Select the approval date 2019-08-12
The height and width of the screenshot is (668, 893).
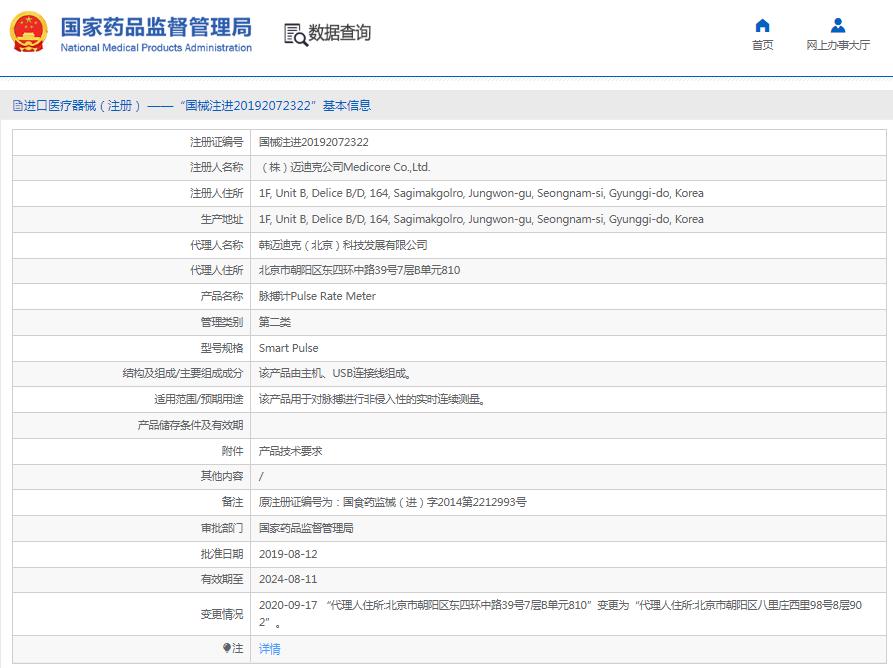point(288,554)
